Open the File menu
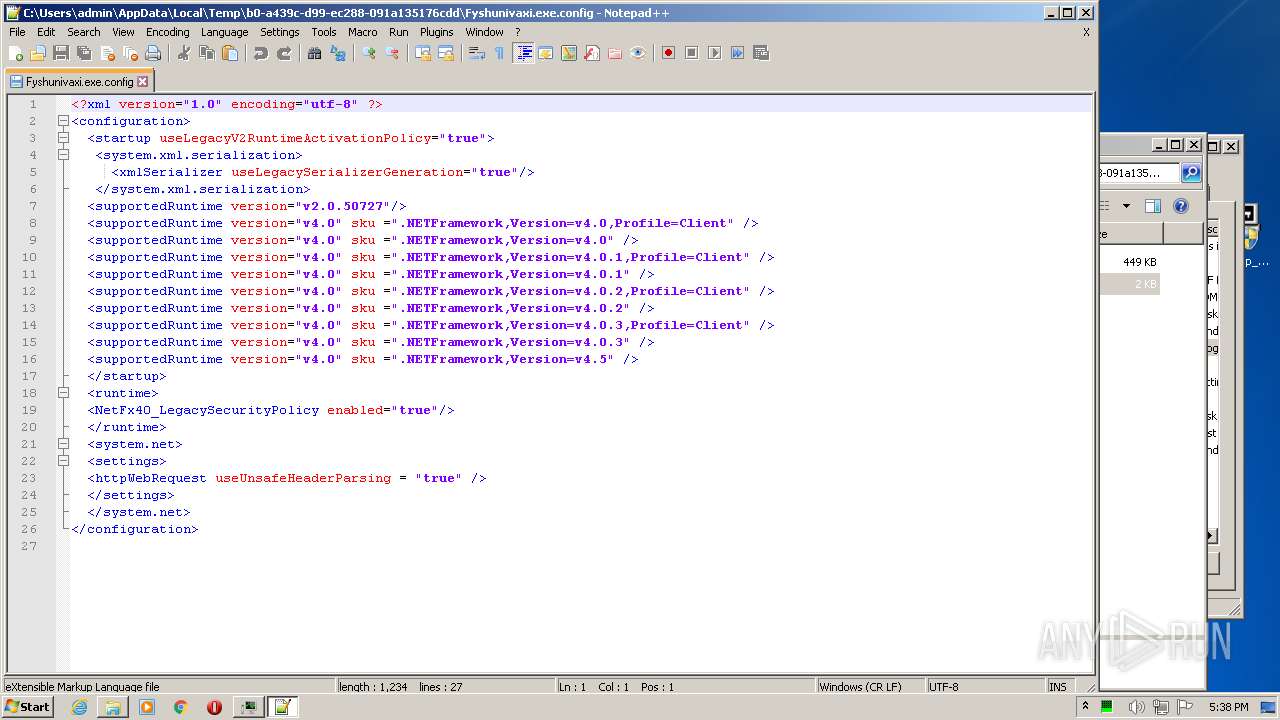This screenshot has height=720, width=1280. point(17,32)
